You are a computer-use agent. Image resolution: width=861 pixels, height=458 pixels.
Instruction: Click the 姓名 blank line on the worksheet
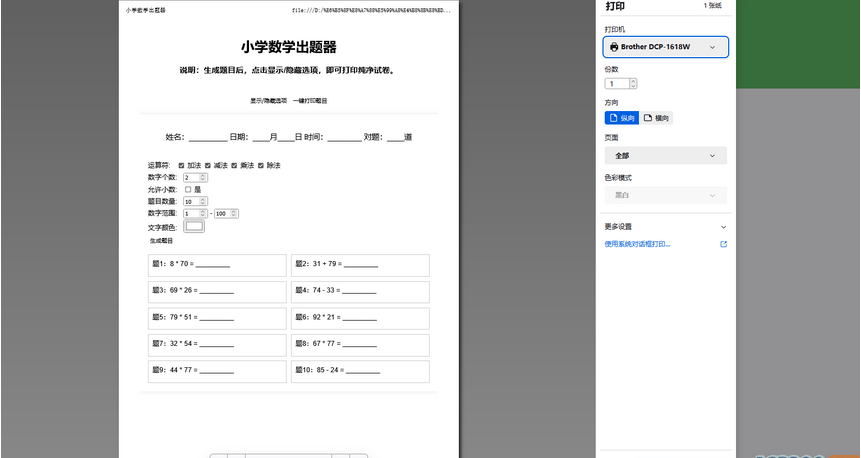(208, 138)
